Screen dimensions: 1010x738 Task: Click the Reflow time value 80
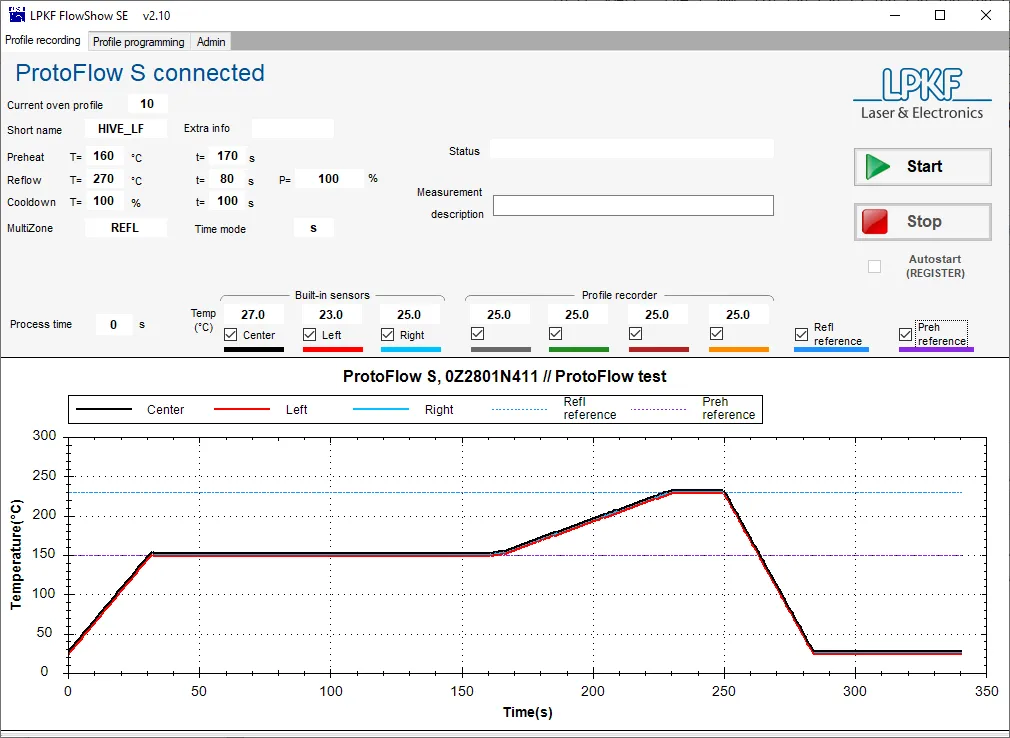tap(227, 179)
